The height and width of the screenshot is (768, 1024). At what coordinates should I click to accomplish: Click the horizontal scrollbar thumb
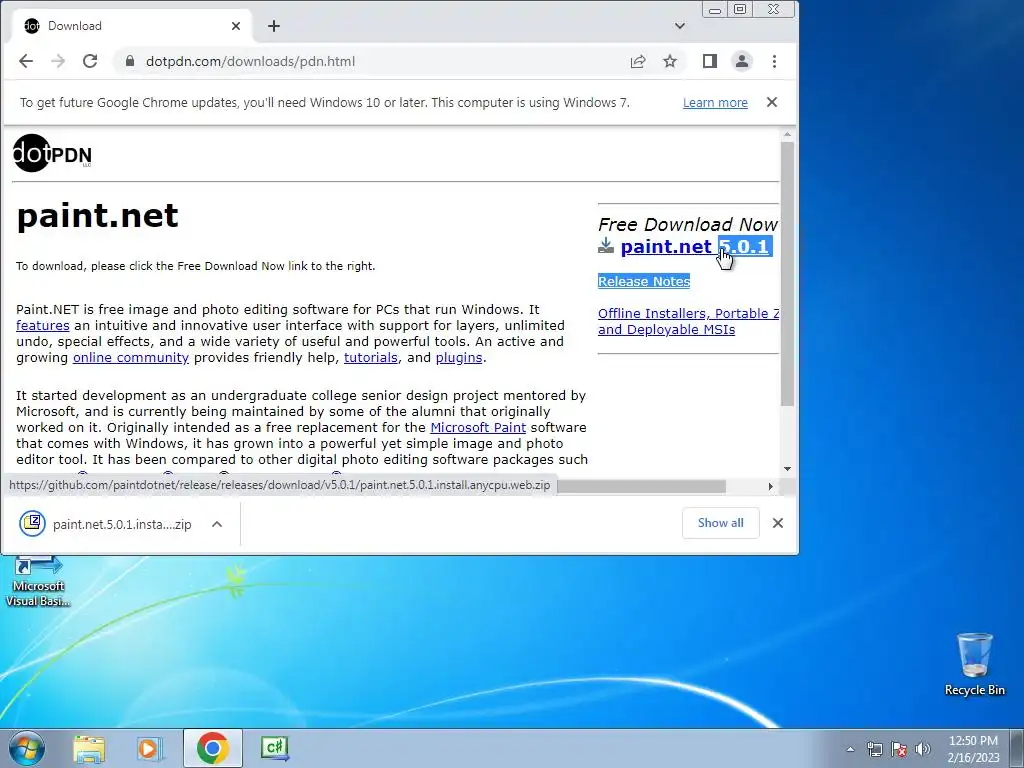tap(641, 487)
